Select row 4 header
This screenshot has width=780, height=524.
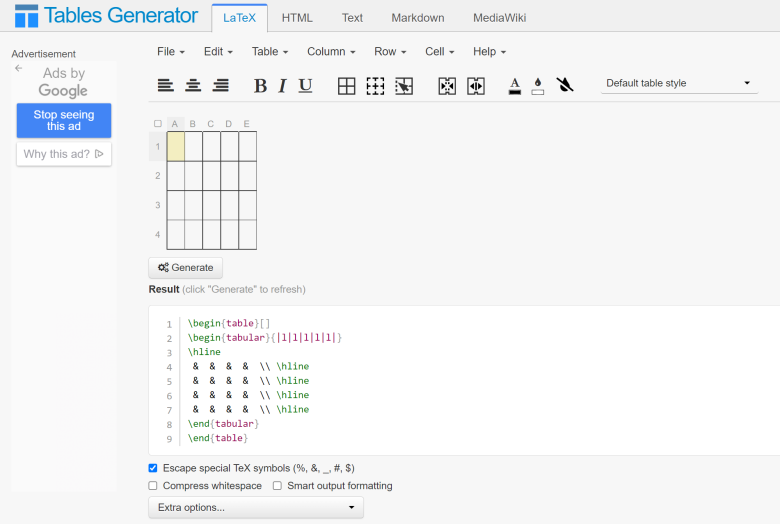tap(158, 234)
